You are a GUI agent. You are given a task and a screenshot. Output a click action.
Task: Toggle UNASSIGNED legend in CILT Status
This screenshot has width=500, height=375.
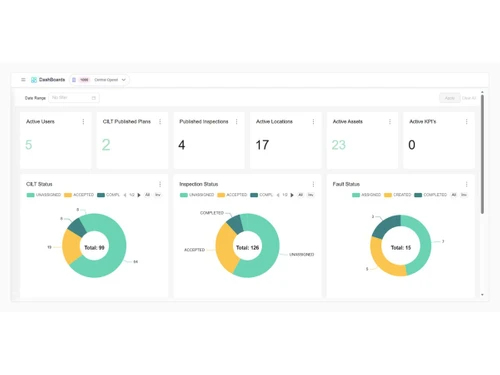click(x=44, y=195)
